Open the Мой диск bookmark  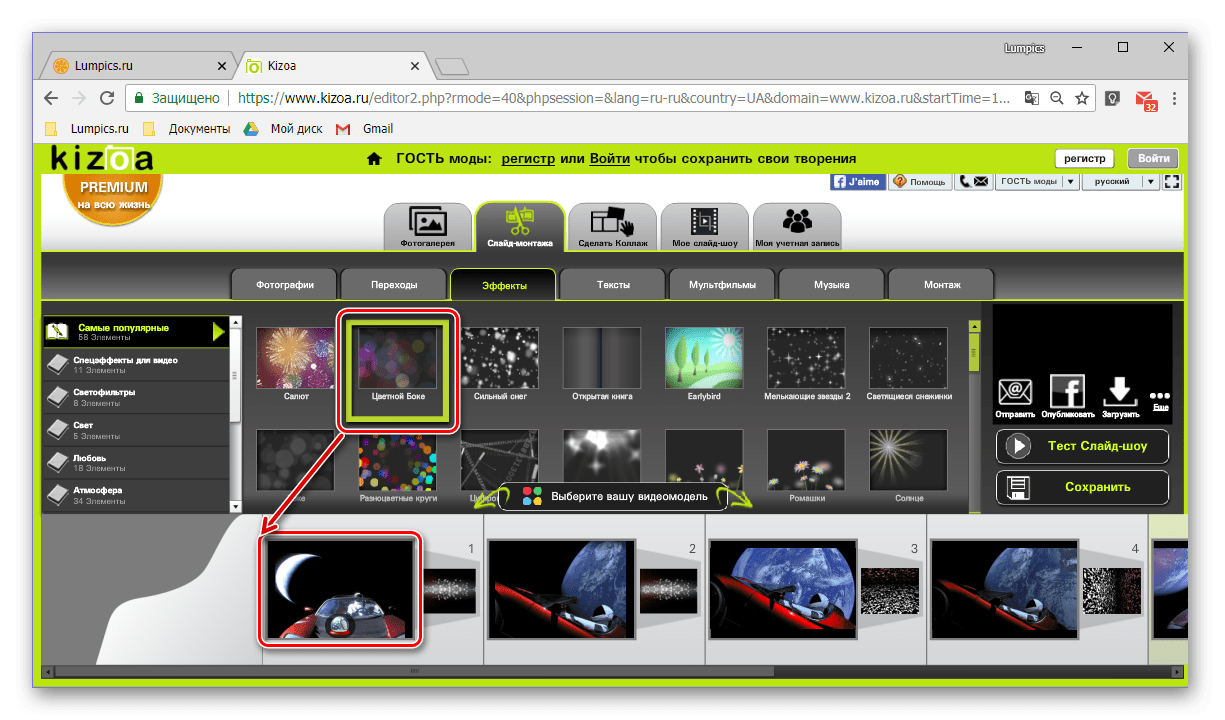[x=285, y=129]
